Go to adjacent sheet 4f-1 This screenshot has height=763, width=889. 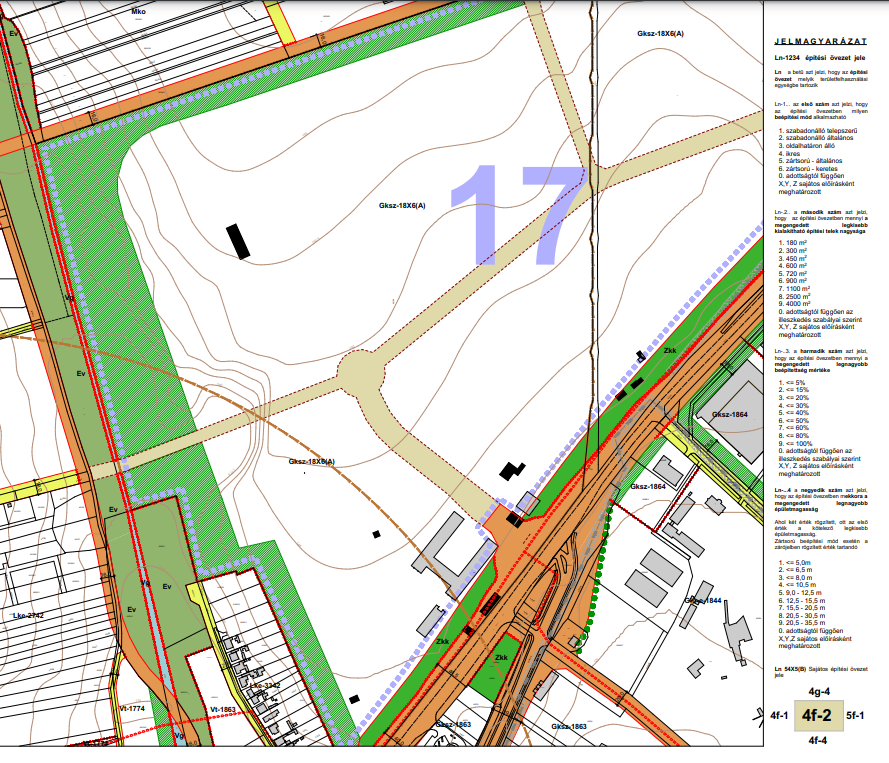pos(780,716)
